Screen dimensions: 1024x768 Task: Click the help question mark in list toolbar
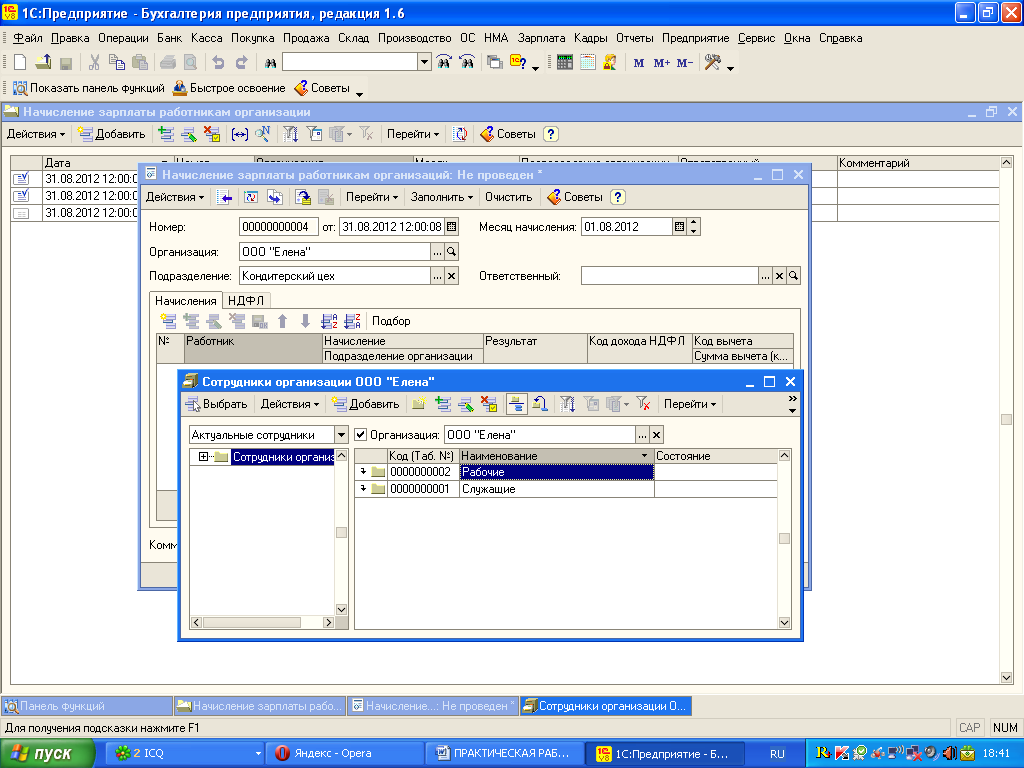(551, 134)
